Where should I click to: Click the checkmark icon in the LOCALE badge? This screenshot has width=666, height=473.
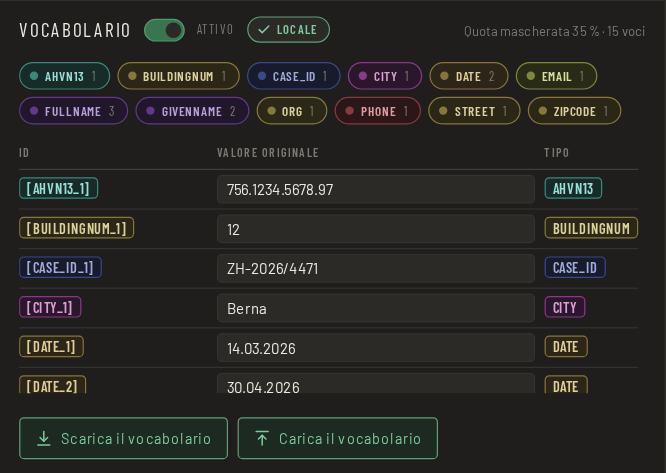pyautogui.click(x=264, y=29)
